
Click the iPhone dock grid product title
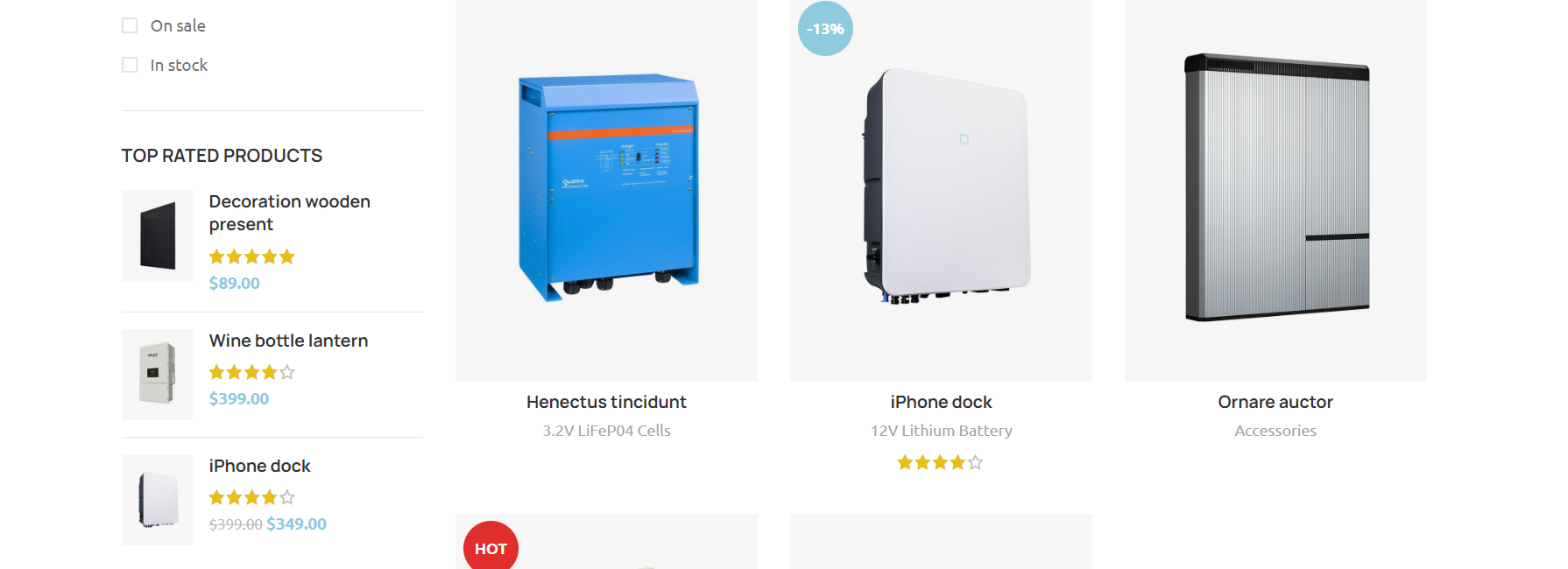click(x=941, y=402)
